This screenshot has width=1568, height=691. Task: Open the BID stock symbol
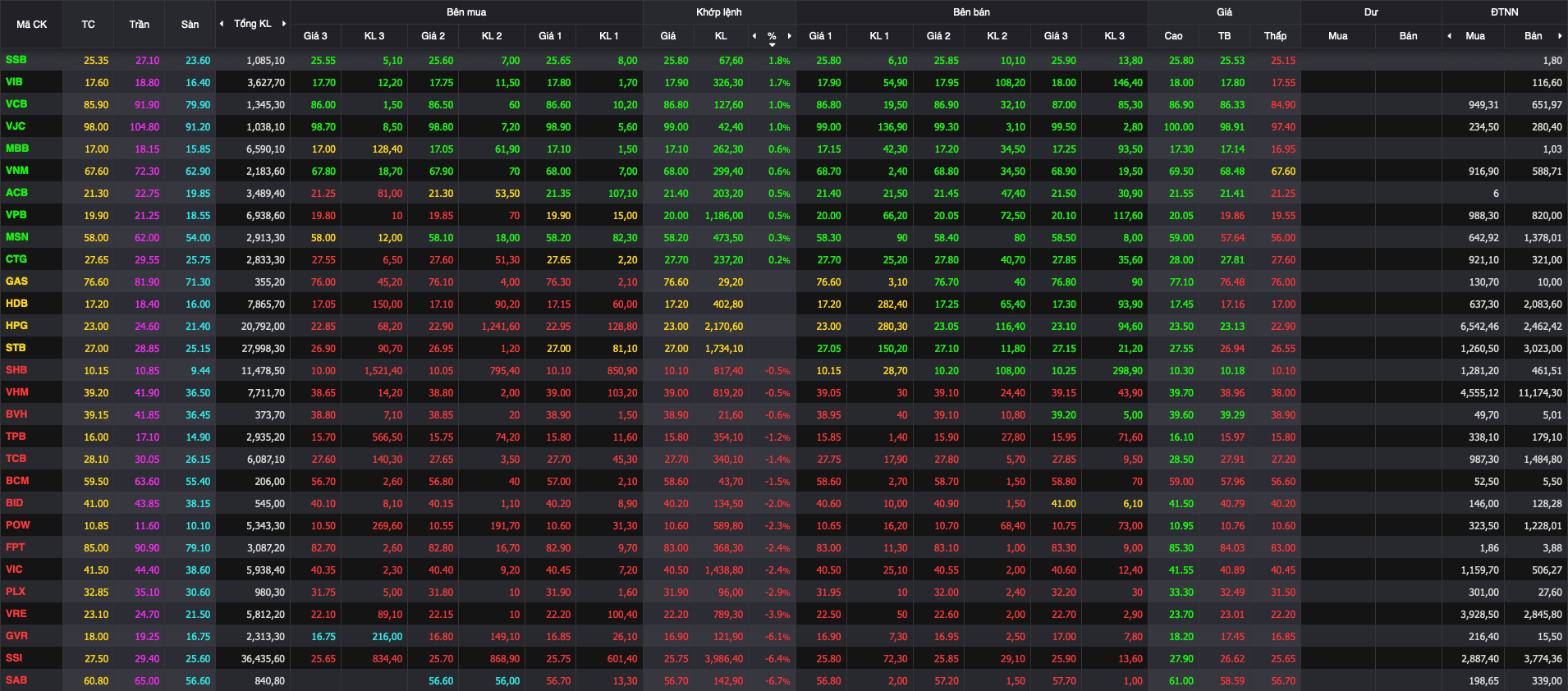click(x=15, y=503)
